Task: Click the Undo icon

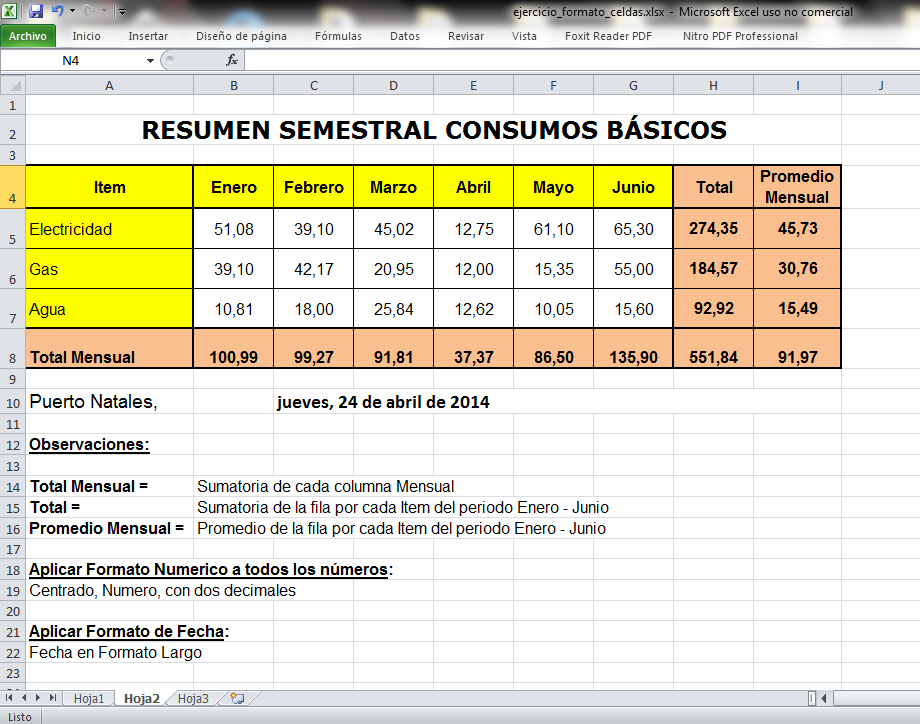Action: coord(58,10)
